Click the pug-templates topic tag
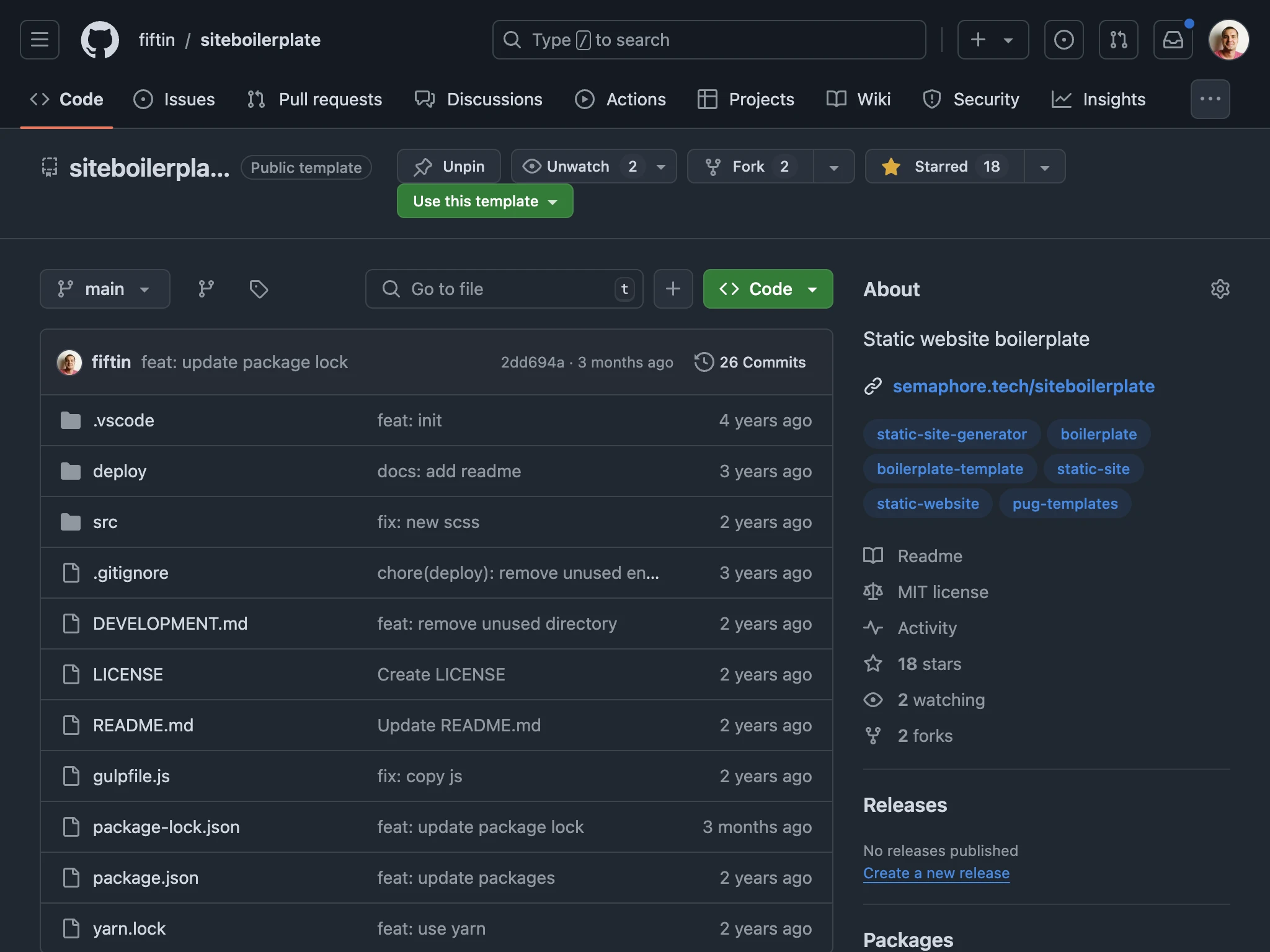The image size is (1270, 952). coord(1065,503)
